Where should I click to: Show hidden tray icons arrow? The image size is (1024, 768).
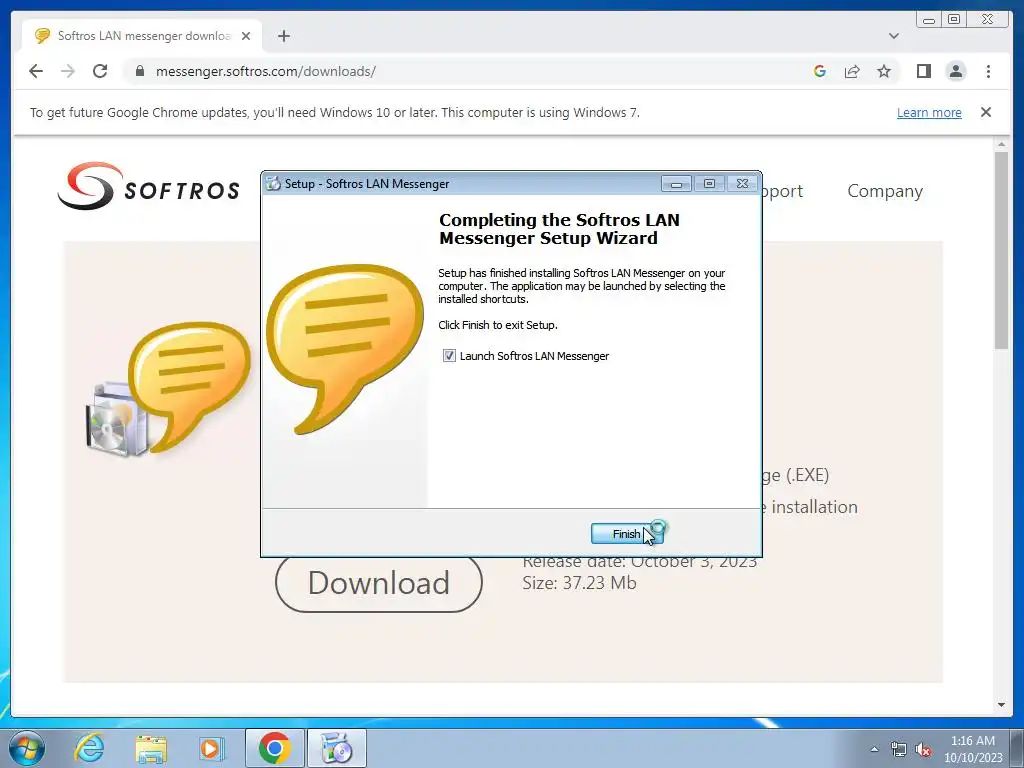pos(874,749)
